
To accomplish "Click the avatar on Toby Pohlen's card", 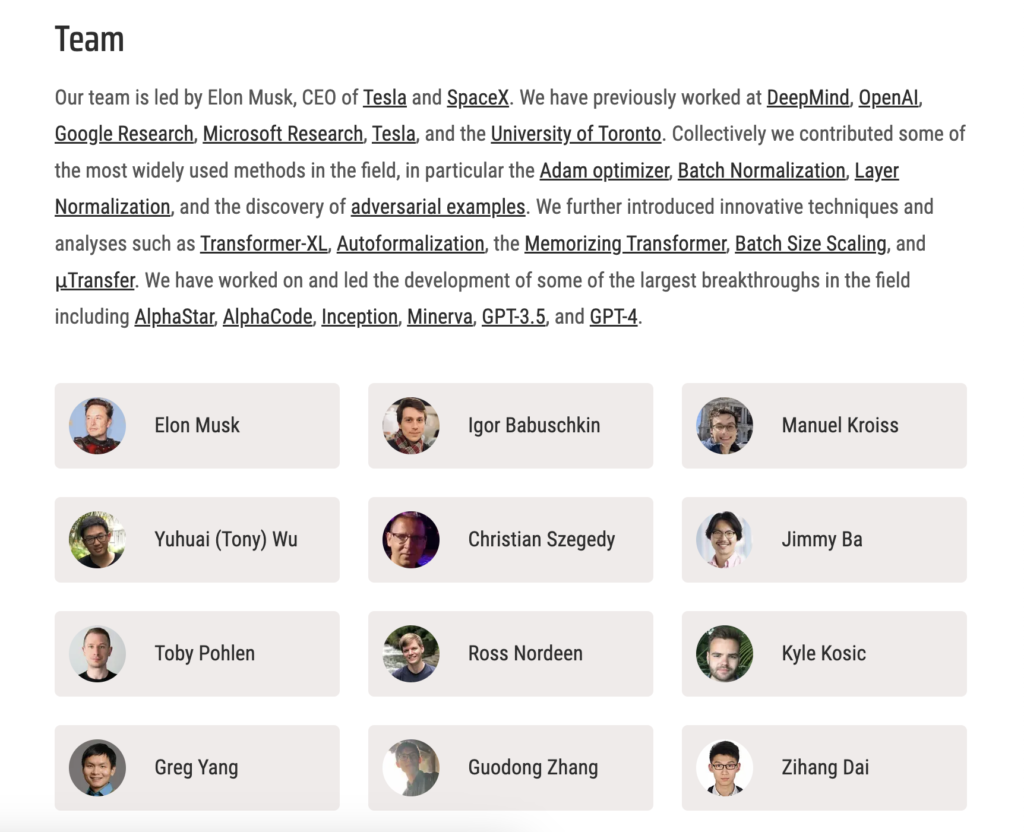I will [x=97, y=654].
